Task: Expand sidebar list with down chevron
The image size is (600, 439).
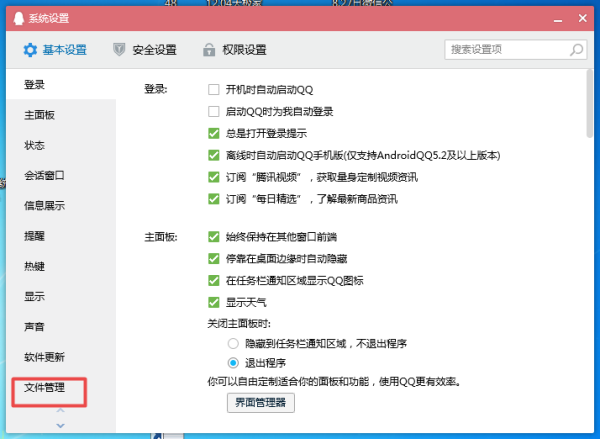Action: pos(60,425)
